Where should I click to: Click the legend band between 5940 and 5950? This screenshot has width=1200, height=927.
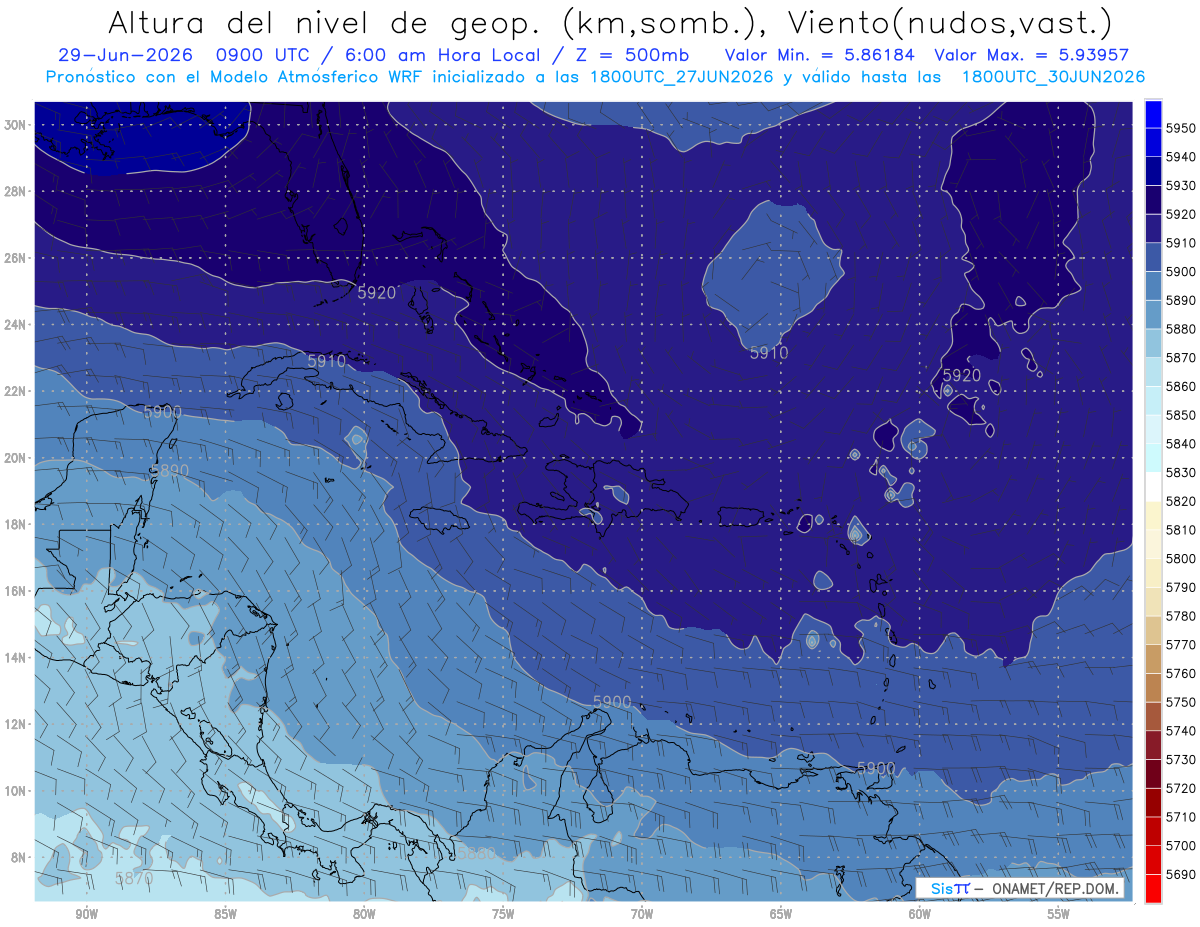[x=1153, y=141]
